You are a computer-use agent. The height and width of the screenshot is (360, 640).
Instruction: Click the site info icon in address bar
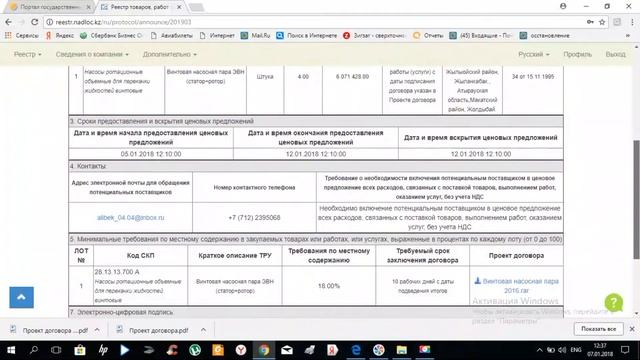pos(49,22)
